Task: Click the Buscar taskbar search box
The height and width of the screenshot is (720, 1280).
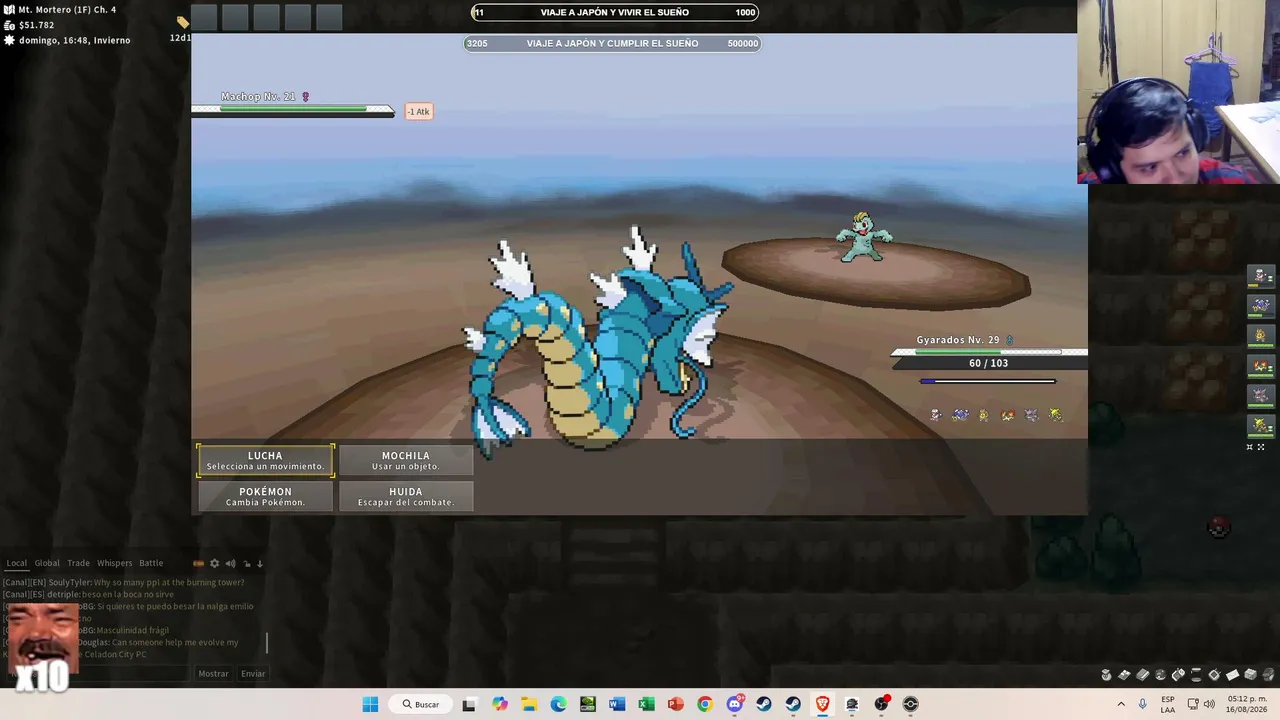Action: coord(420,704)
